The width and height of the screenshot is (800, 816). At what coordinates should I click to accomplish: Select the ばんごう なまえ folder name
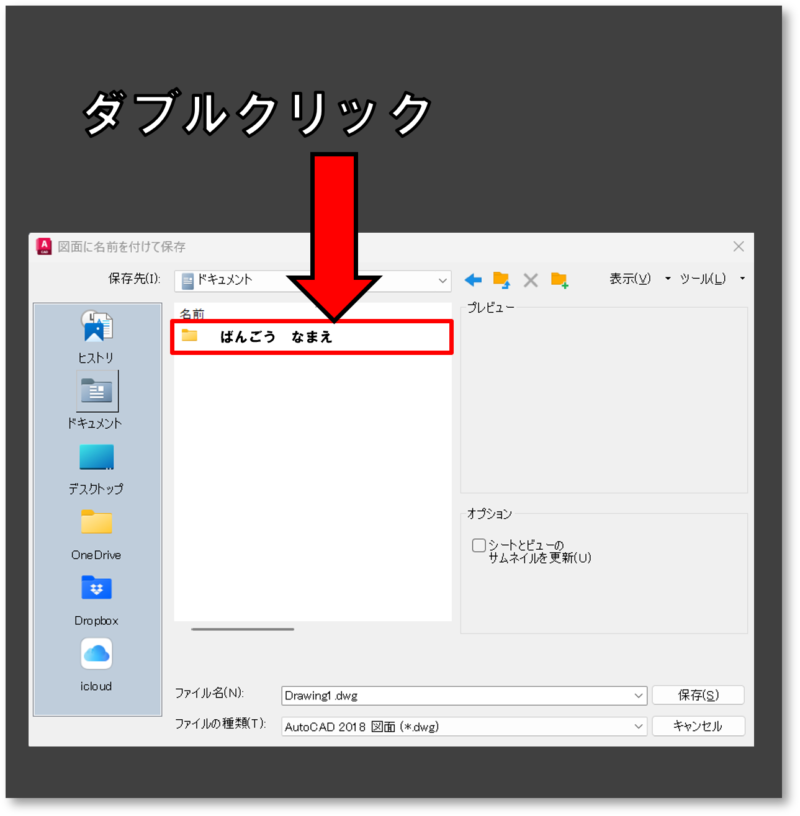click(x=276, y=337)
